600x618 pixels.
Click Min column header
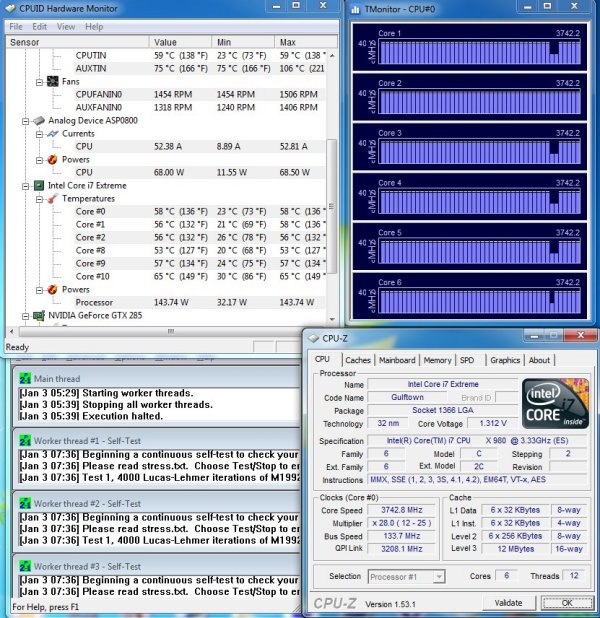pyautogui.click(x=243, y=42)
